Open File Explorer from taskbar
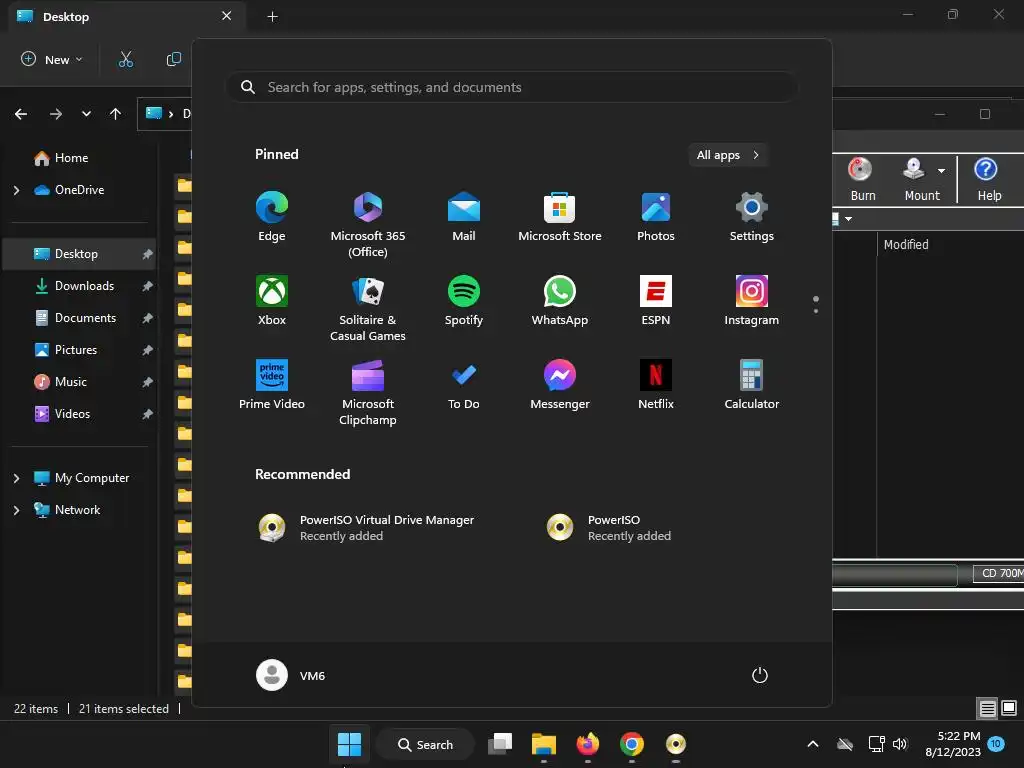Viewport: 1024px width, 768px height. pos(544,744)
